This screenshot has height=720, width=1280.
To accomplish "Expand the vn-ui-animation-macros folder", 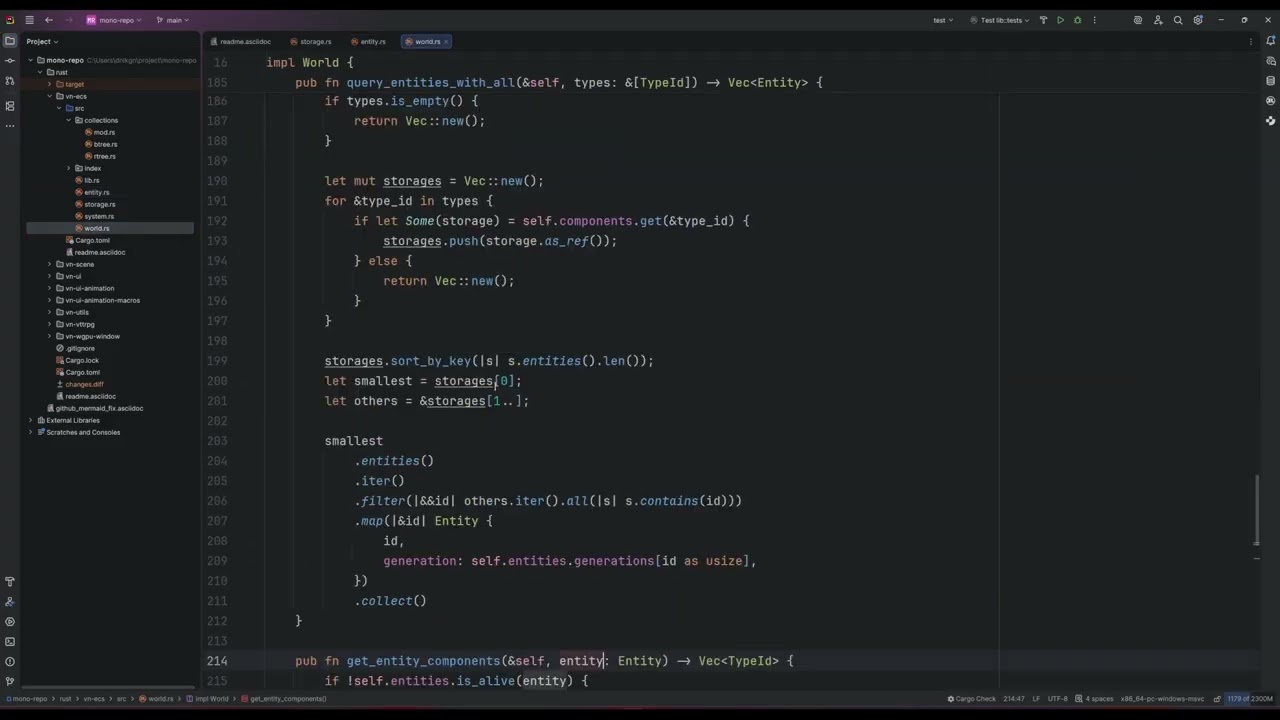I will 50,300.
